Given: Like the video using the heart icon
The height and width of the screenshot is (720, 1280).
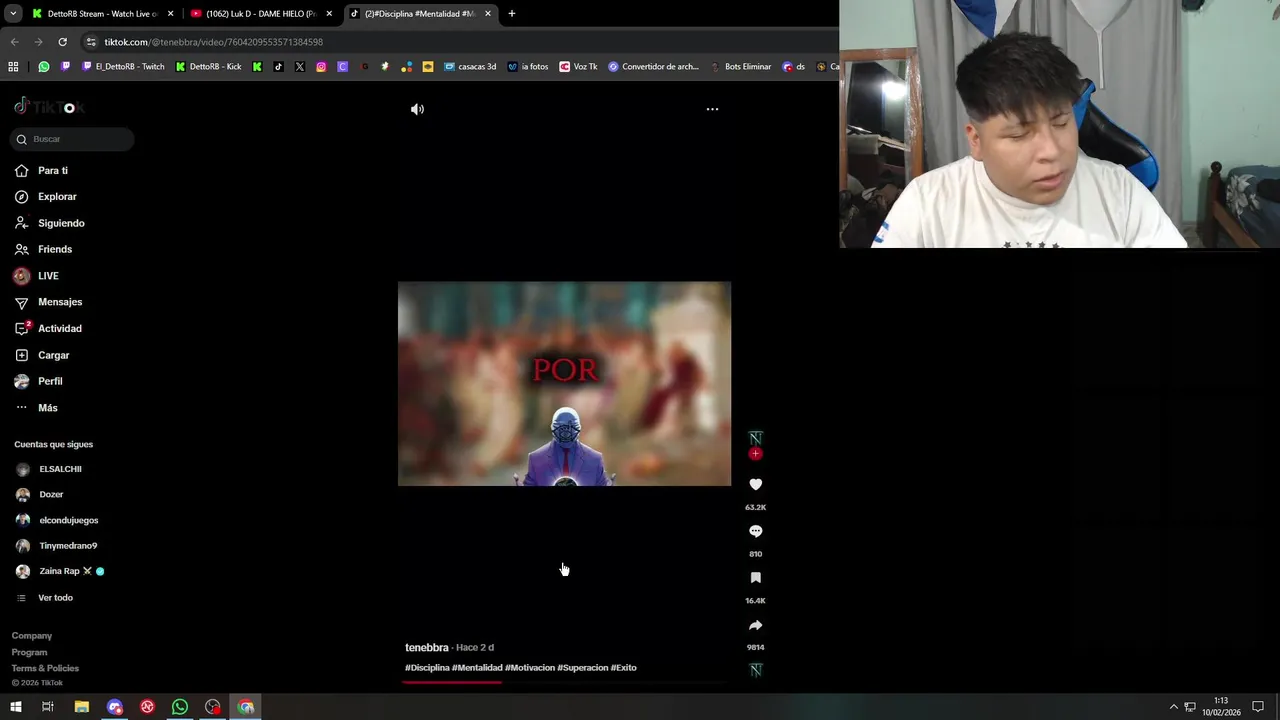Looking at the screenshot, I should point(755,484).
